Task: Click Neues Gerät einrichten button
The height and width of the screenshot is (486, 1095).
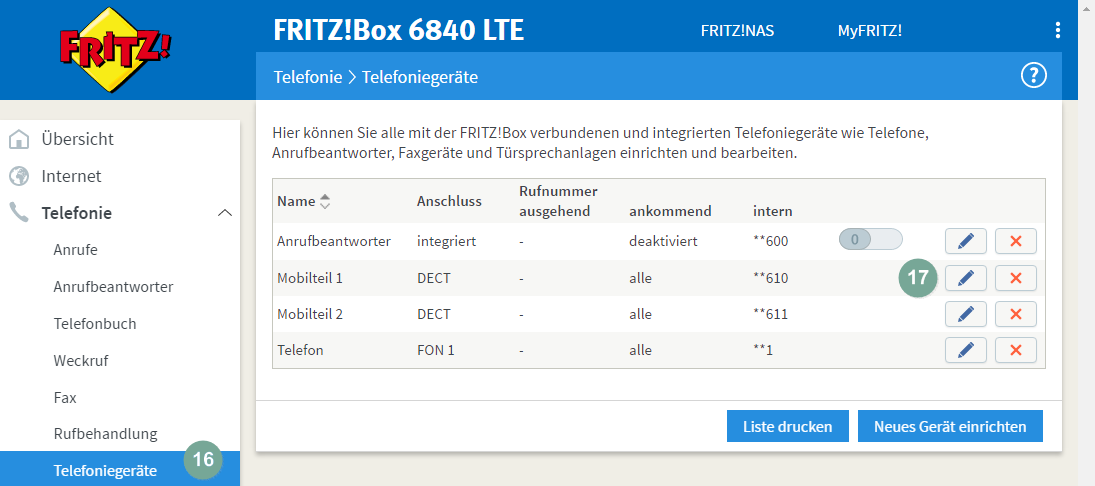Action: click(x=949, y=426)
